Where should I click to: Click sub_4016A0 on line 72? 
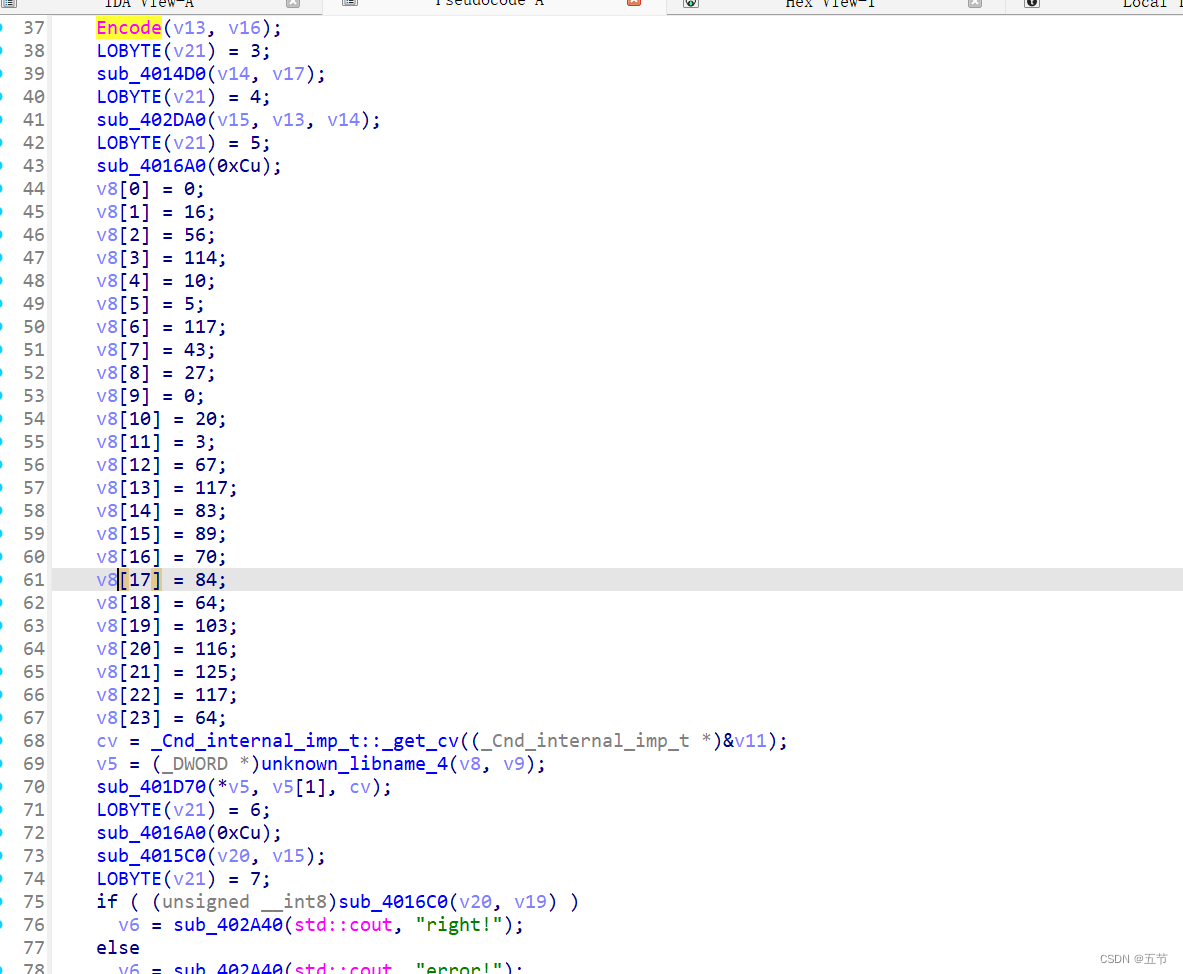coord(151,833)
